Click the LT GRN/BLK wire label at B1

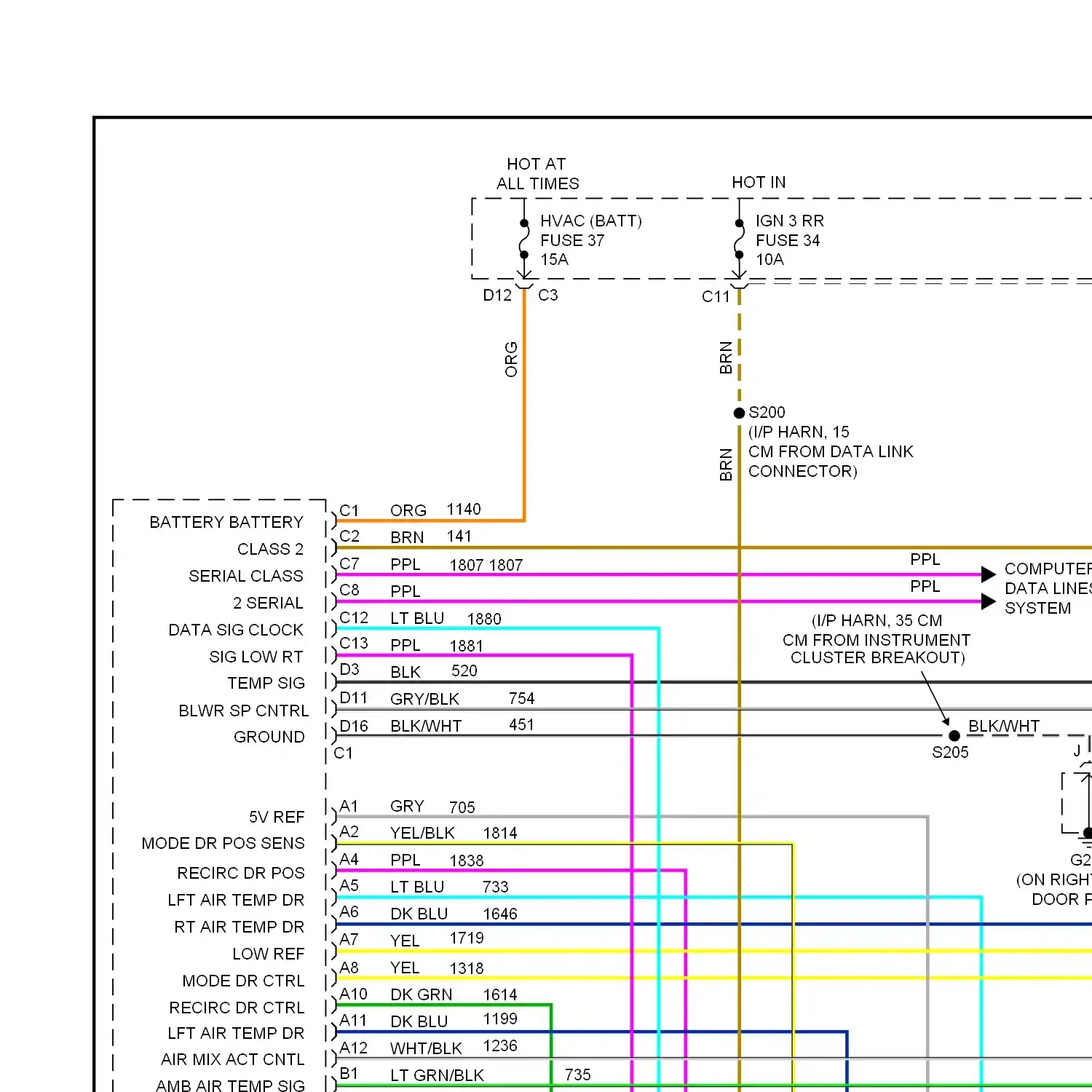pos(437,1075)
